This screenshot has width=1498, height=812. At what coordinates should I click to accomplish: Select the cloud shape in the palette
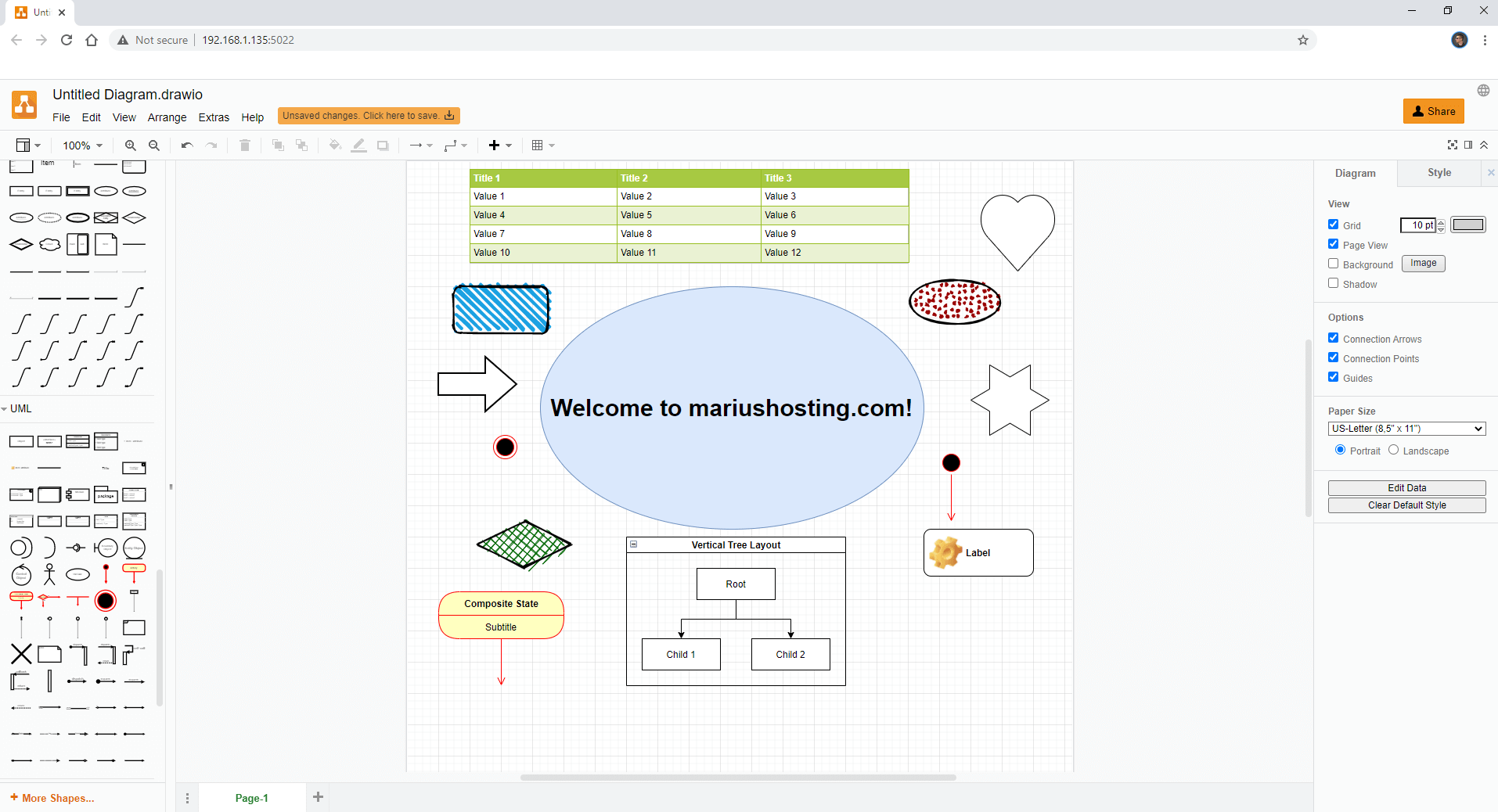pos(49,245)
